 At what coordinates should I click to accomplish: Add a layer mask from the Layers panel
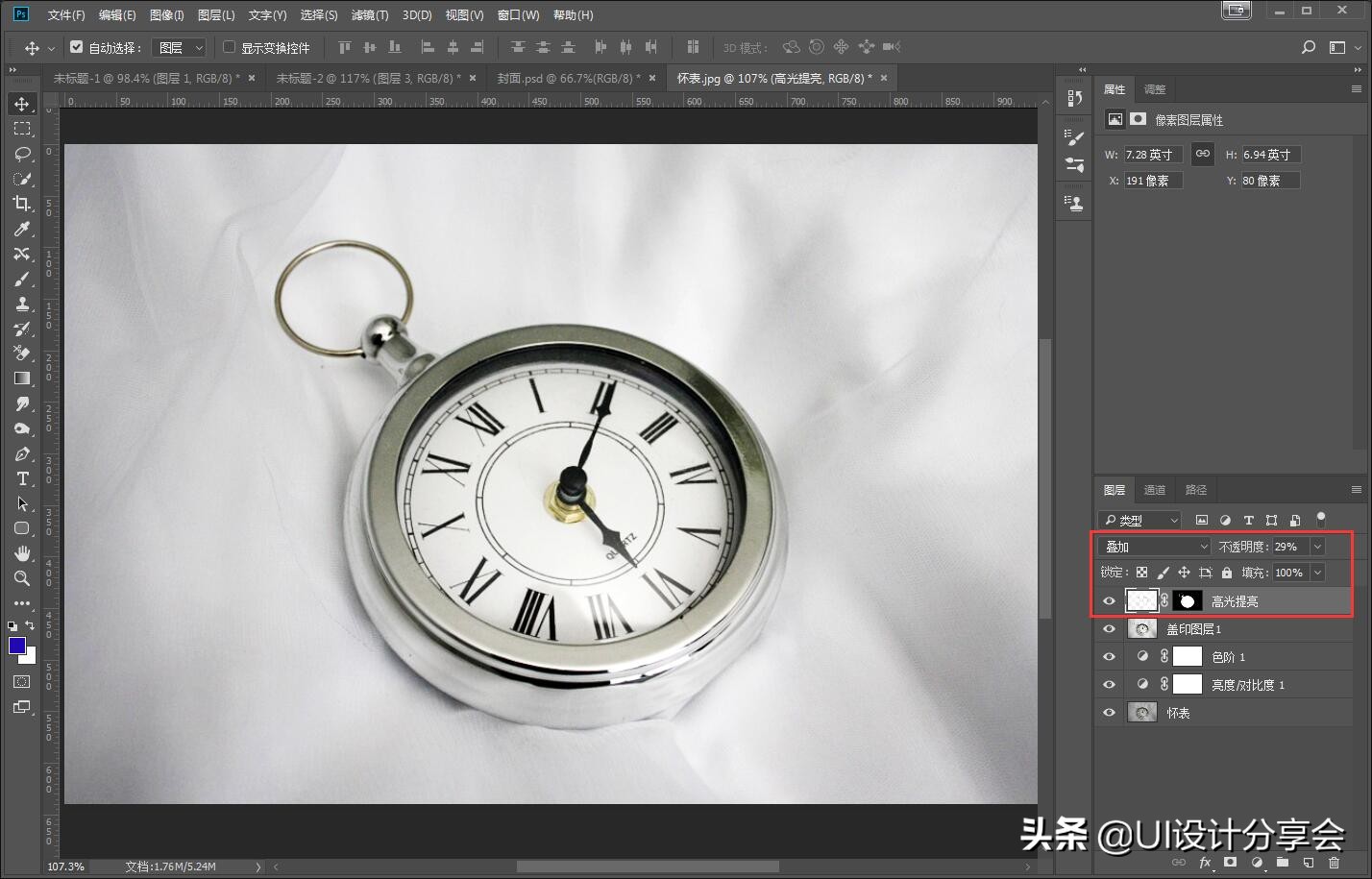coord(1230,863)
